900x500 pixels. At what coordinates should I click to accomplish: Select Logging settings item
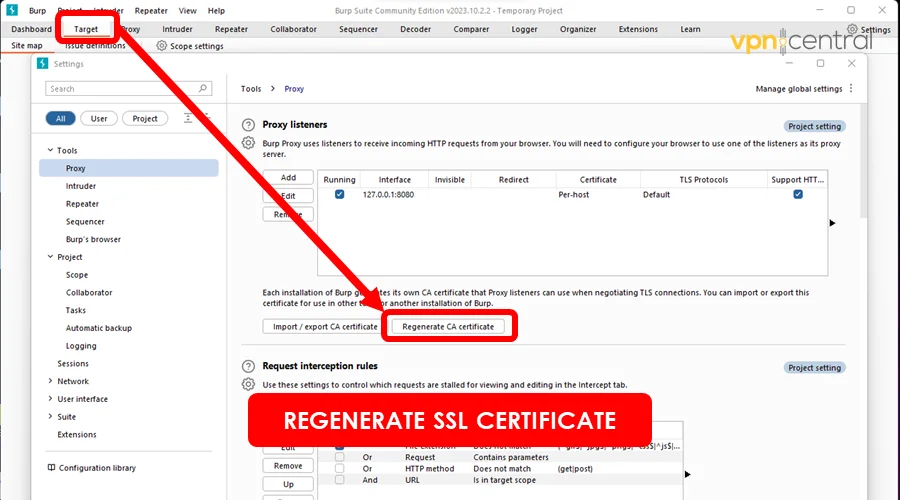coord(81,346)
